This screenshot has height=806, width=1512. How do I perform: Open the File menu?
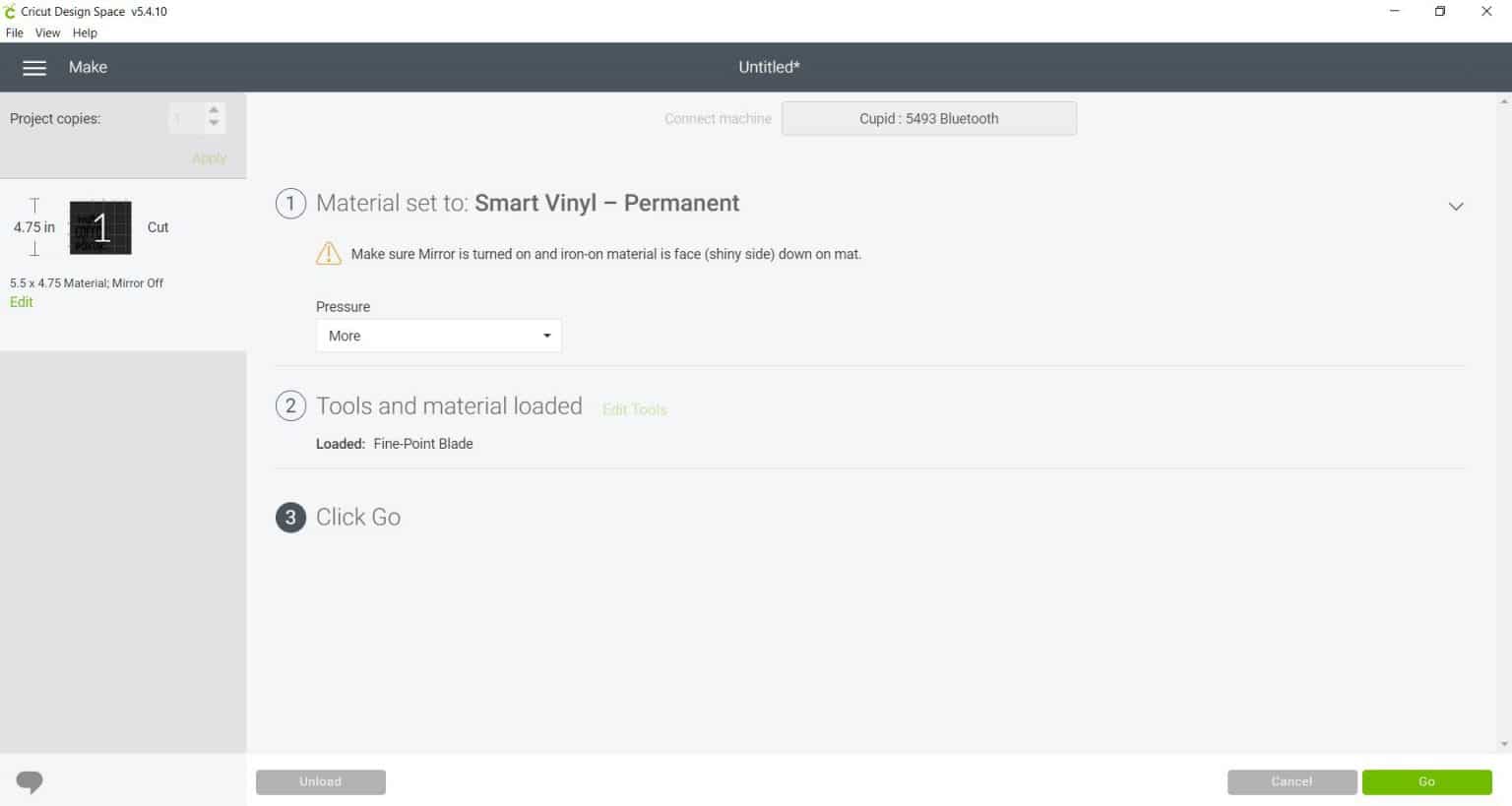point(15,32)
